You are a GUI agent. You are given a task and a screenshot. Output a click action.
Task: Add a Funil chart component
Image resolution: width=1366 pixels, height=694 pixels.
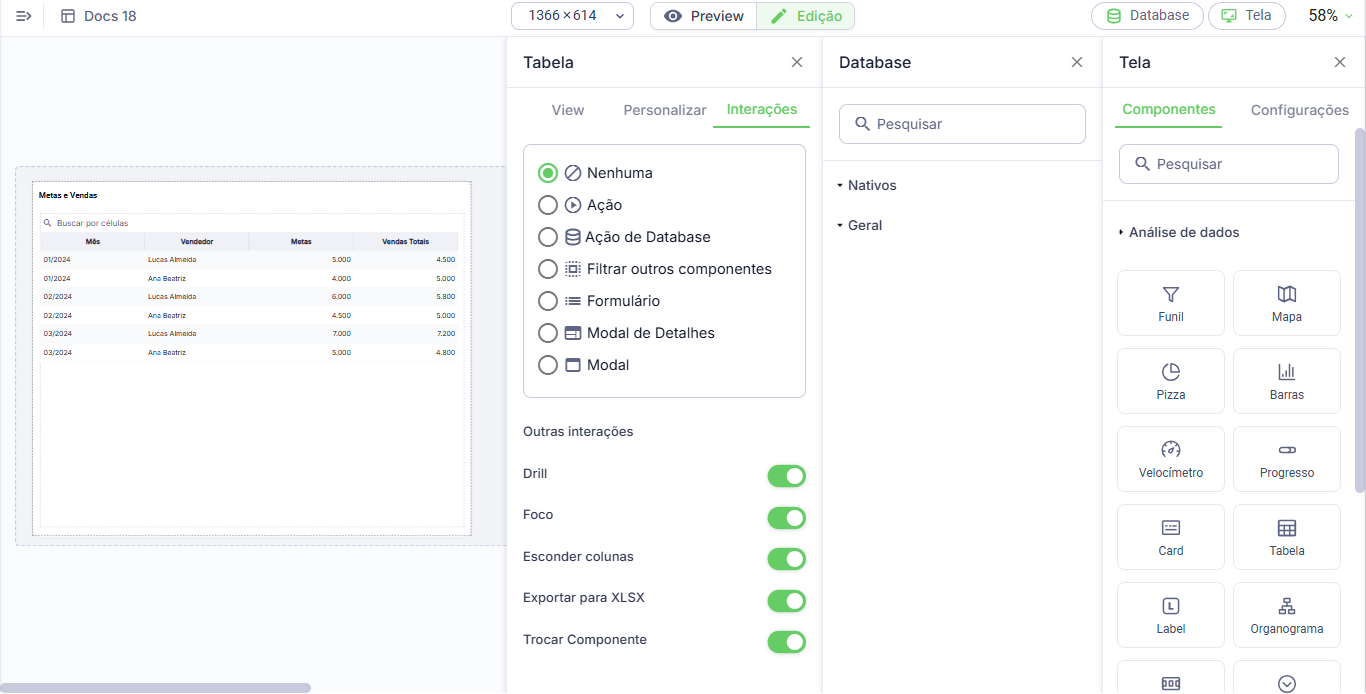coord(1170,303)
